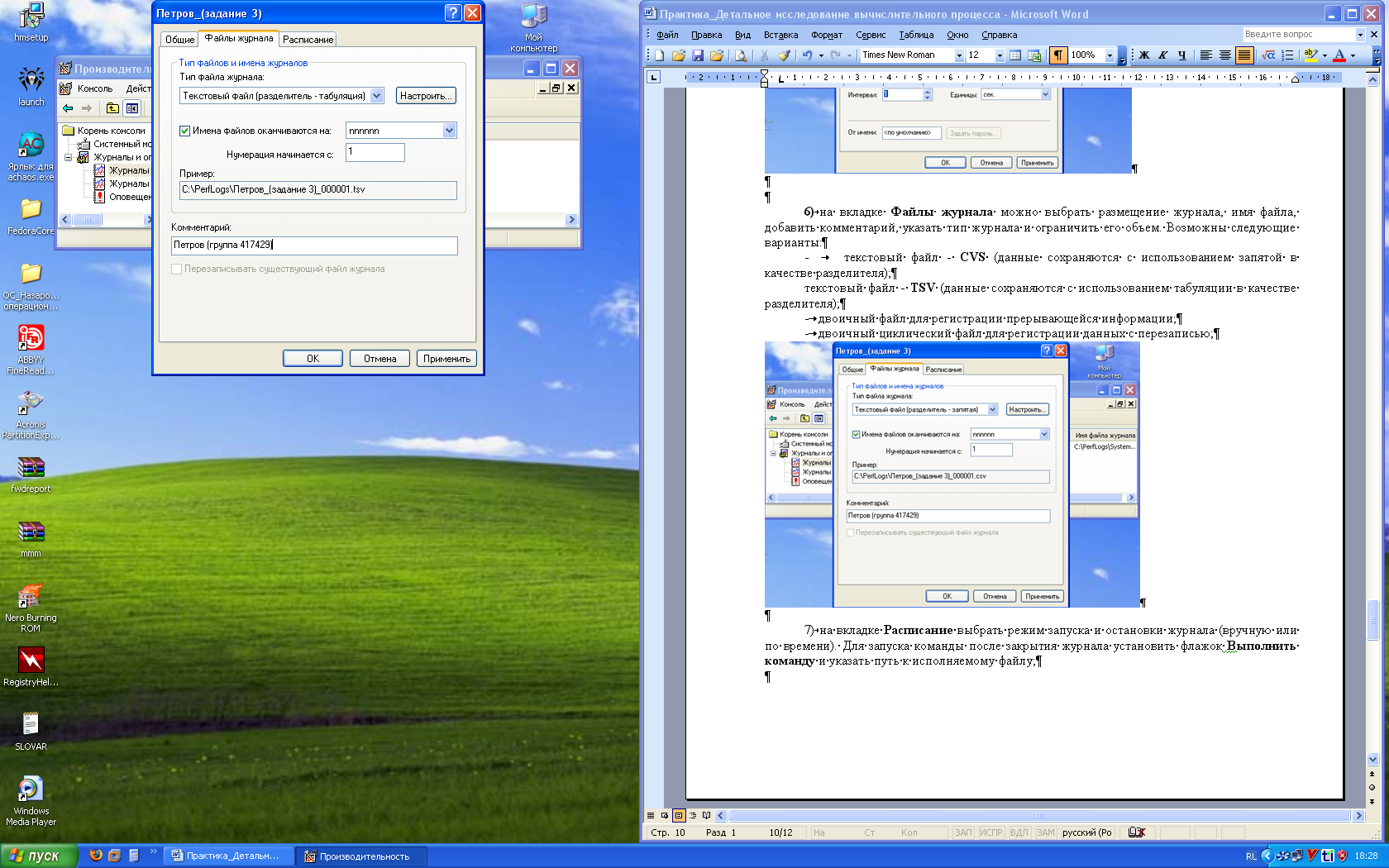This screenshot has width=1389, height=868.
Task: Click the Комментарий text field
Action: click(x=314, y=246)
